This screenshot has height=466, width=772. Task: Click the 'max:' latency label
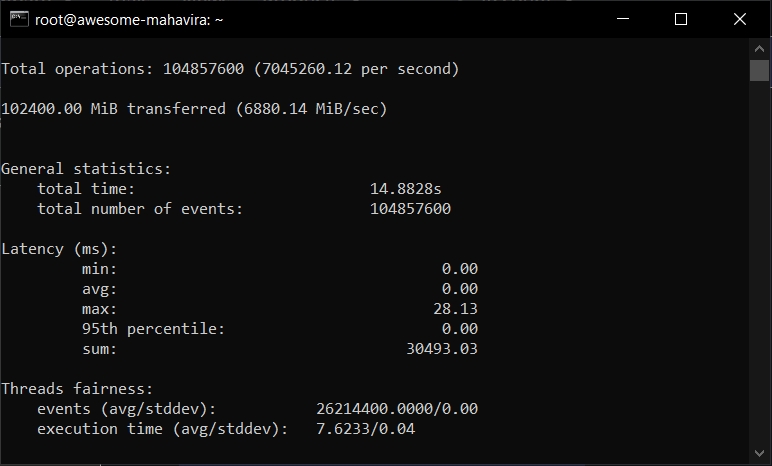tap(99, 309)
